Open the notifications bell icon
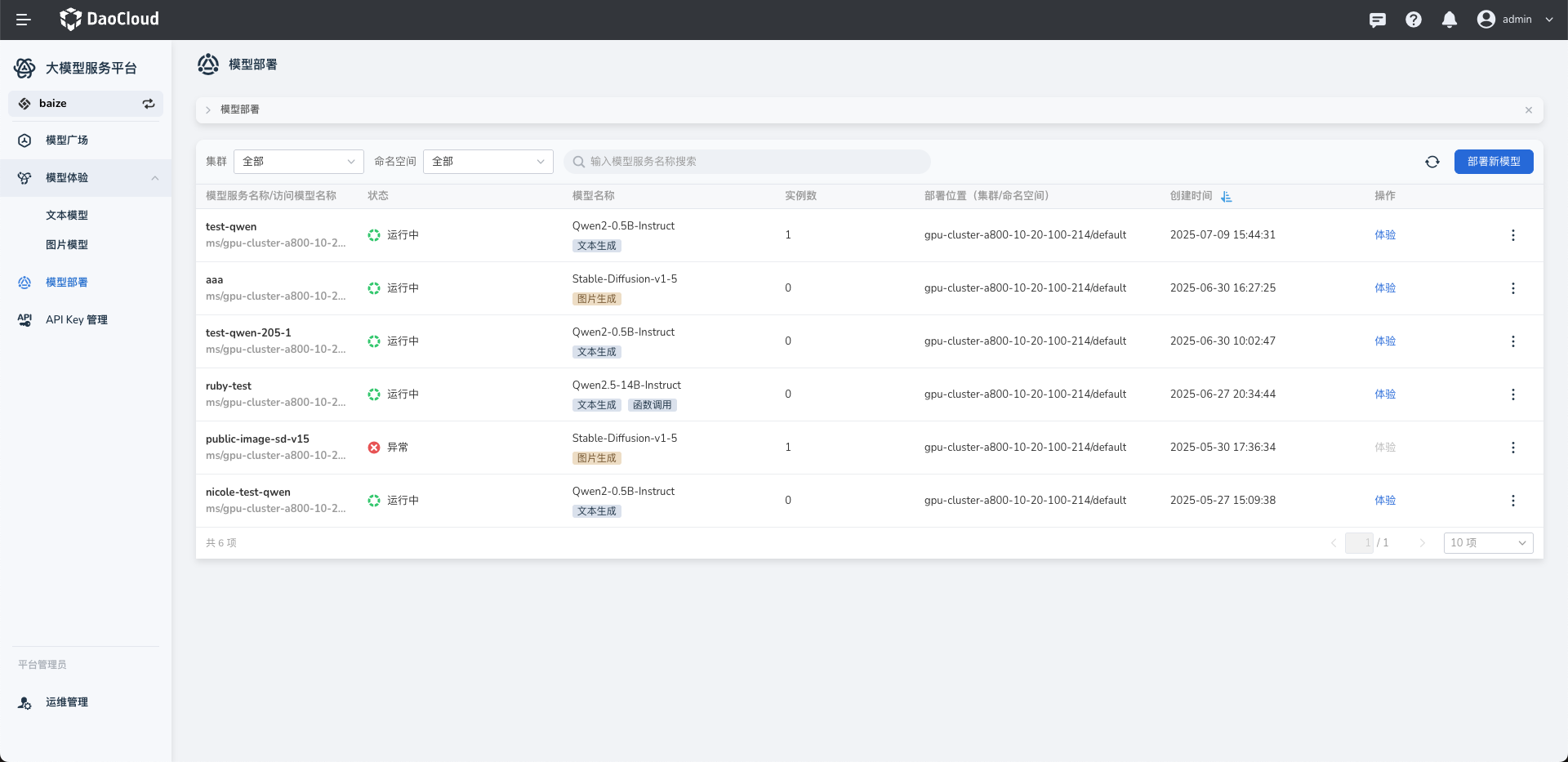This screenshot has width=1568, height=762. (1449, 20)
